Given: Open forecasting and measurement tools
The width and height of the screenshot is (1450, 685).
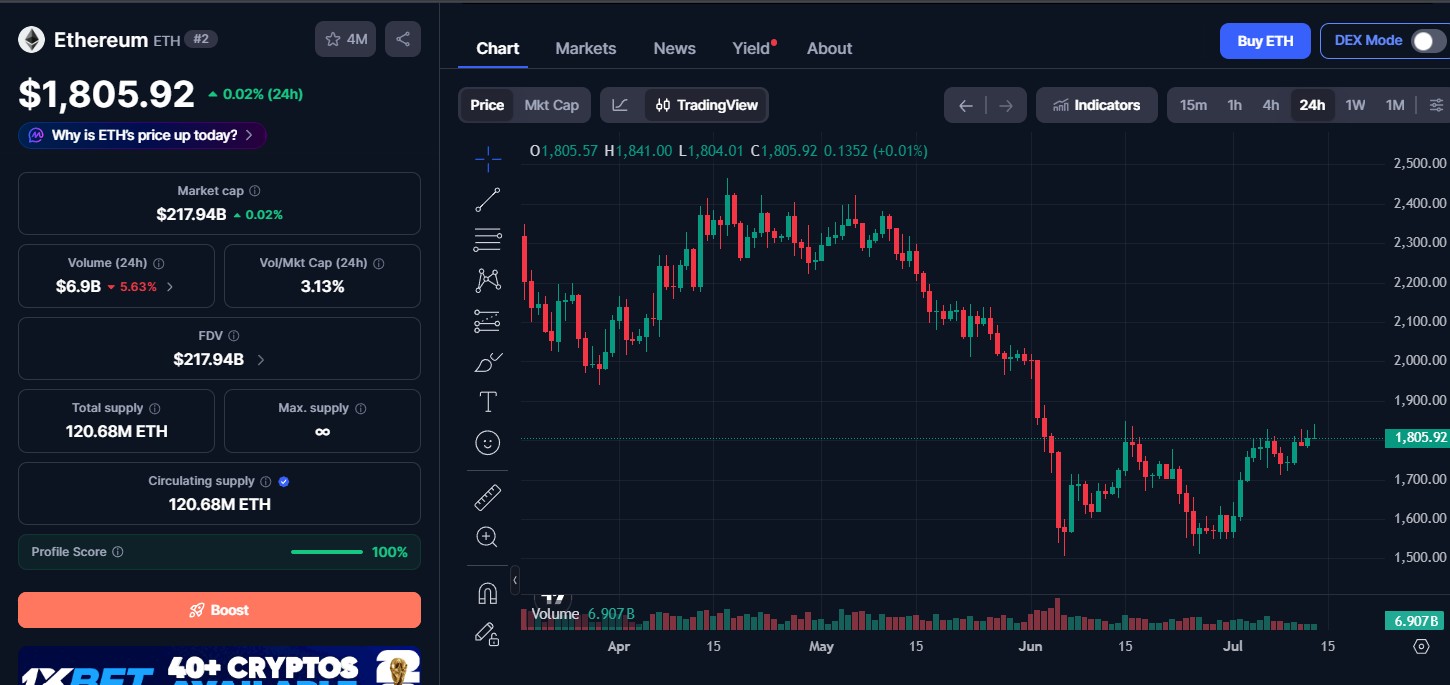Looking at the screenshot, I should [488, 321].
